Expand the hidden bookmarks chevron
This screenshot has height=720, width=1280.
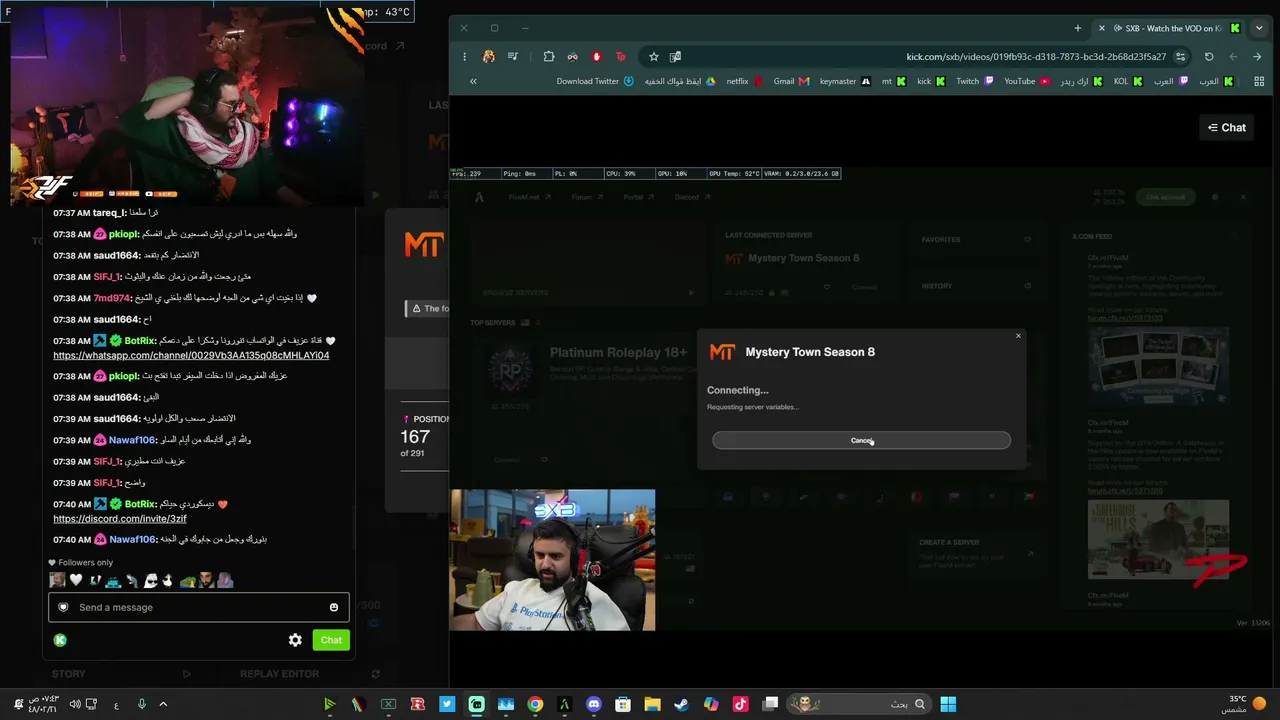[473, 81]
